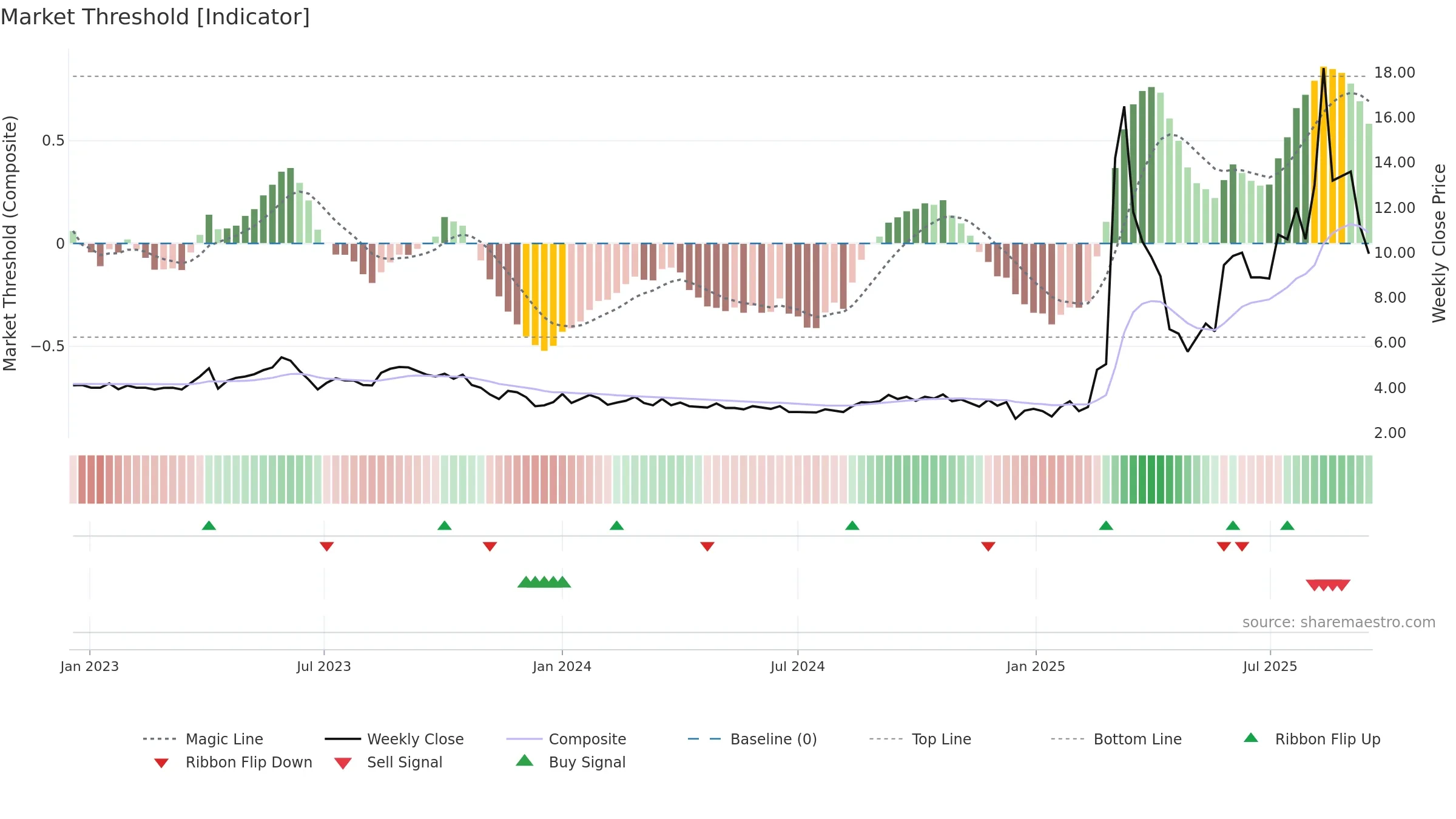Click the Jan 2024 axis label
Viewport: 1456px width, 819px height.
tap(562, 666)
